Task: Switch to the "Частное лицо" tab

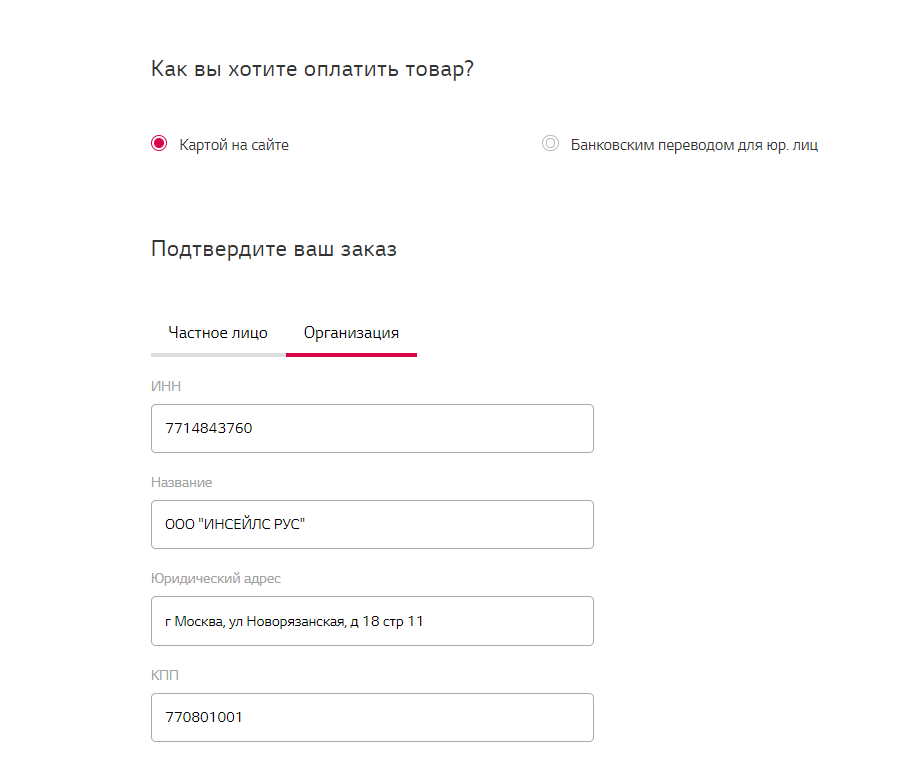Action: pyautogui.click(x=218, y=333)
